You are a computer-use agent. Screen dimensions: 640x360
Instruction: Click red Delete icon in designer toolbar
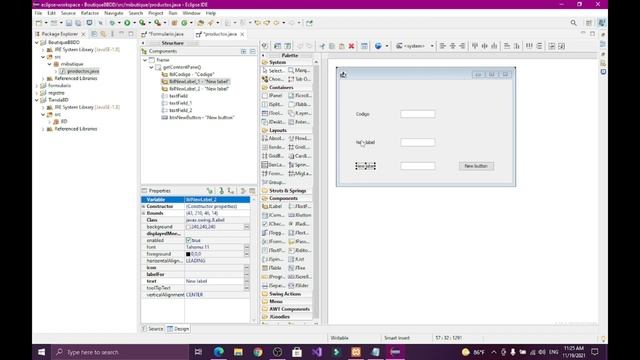[351, 46]
